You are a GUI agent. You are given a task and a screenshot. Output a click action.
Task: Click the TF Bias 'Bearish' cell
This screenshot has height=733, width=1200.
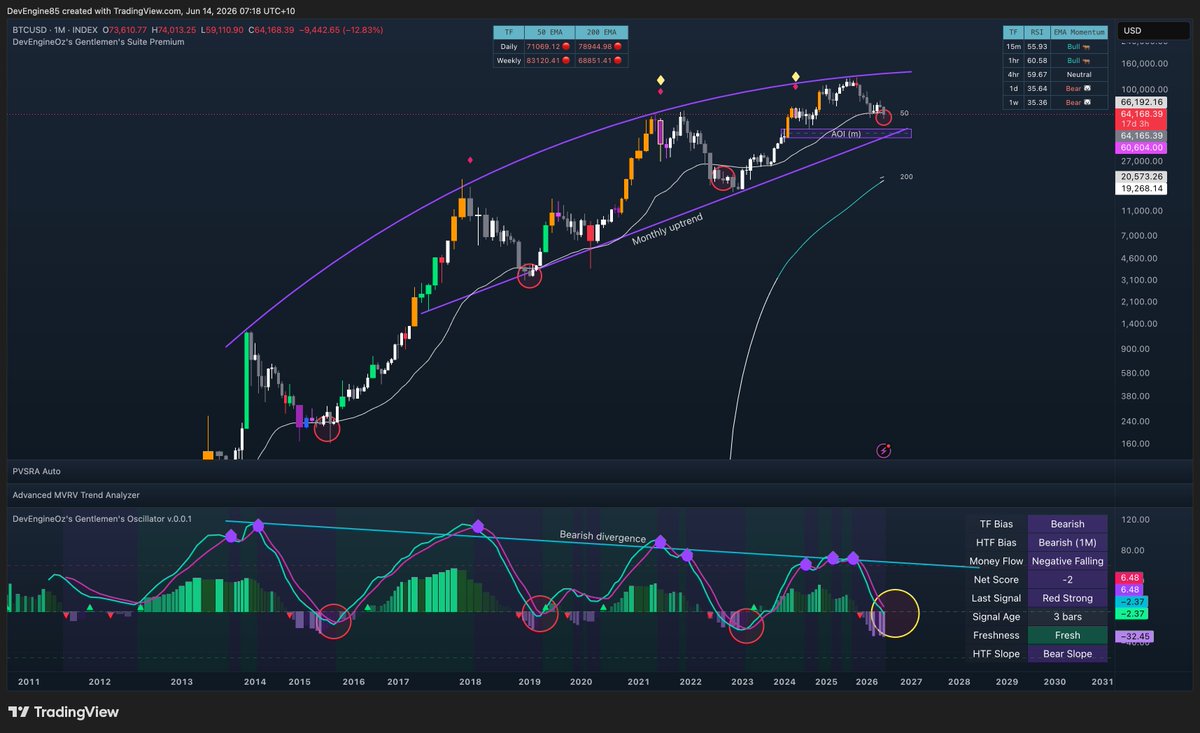[1067, 524]
